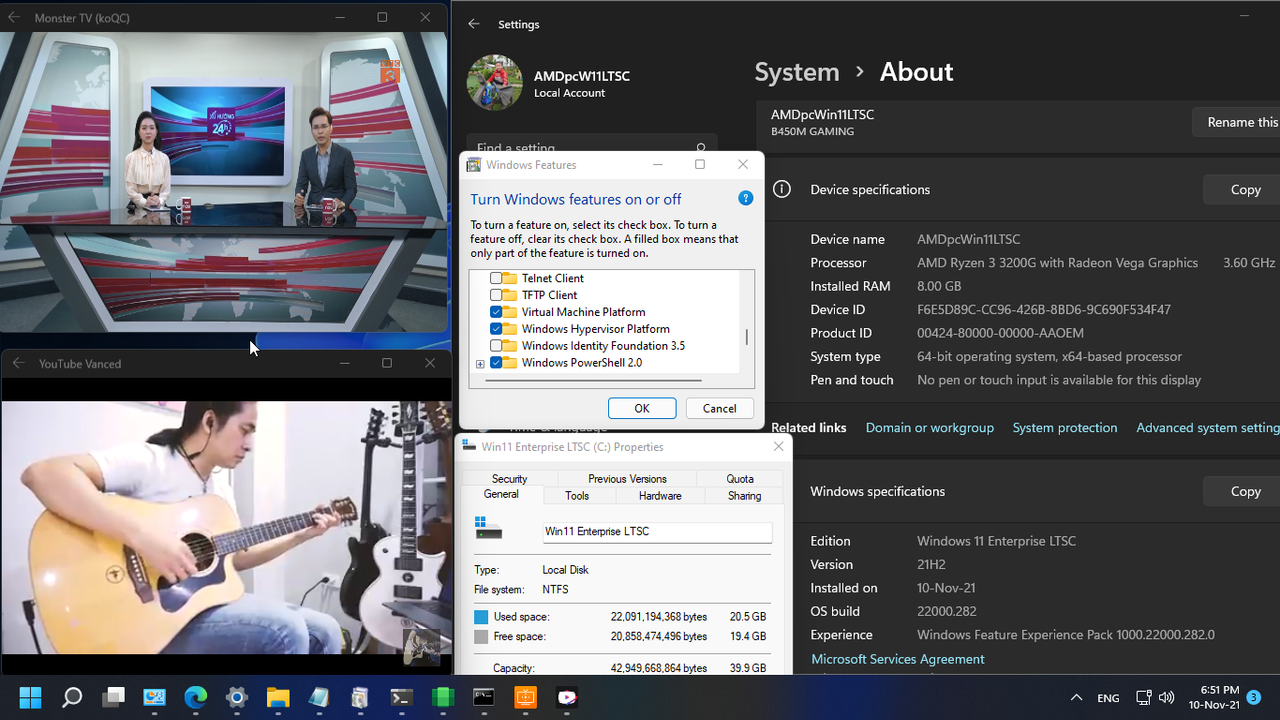Click drive label field Win11 Enterprise LTSC
This screenshot has width=1280, height=720.
point(657,531)
